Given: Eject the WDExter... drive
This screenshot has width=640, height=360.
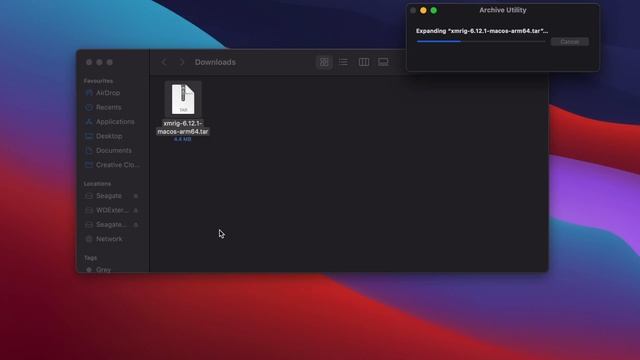Looking at the screenshot, I should point(136,210).
